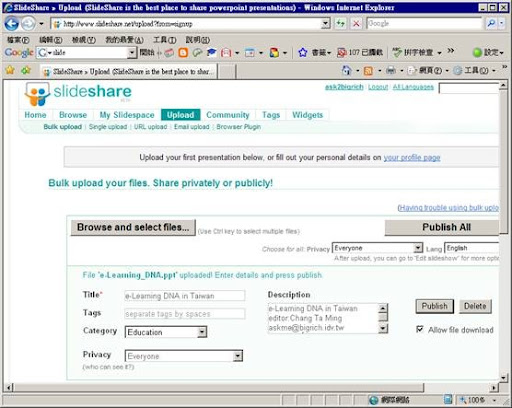Viewport: 512px width, 408px height.
Task: Click the Google logo on toolbar
Action: pos(19,52)
